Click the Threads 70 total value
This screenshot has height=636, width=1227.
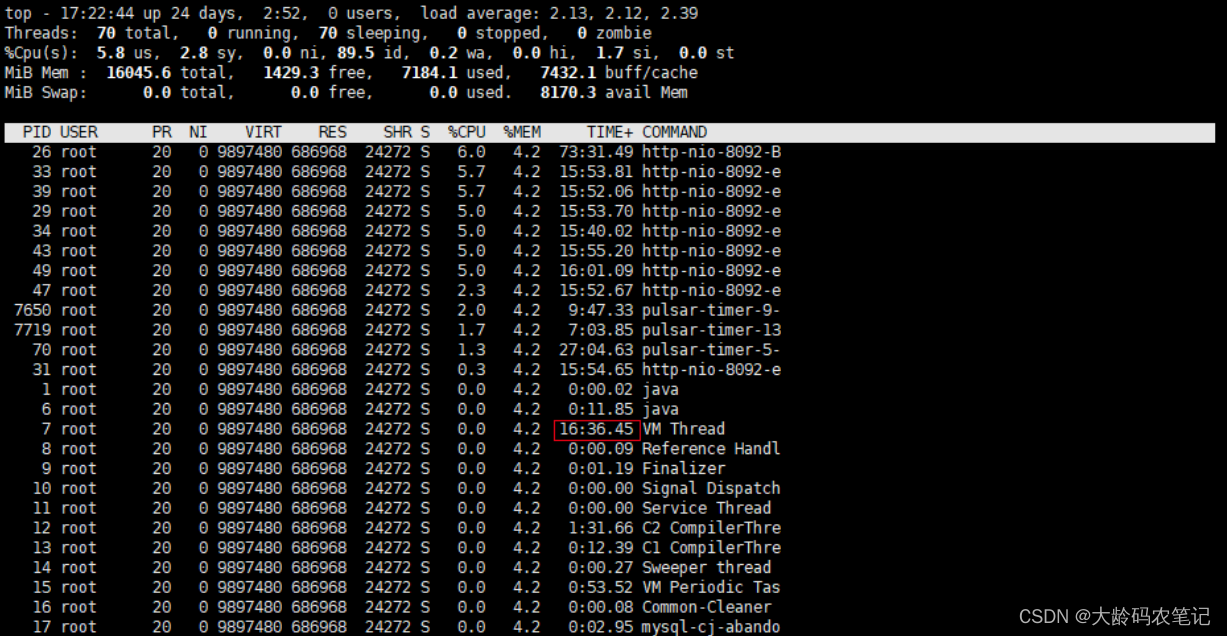(106, 33)
